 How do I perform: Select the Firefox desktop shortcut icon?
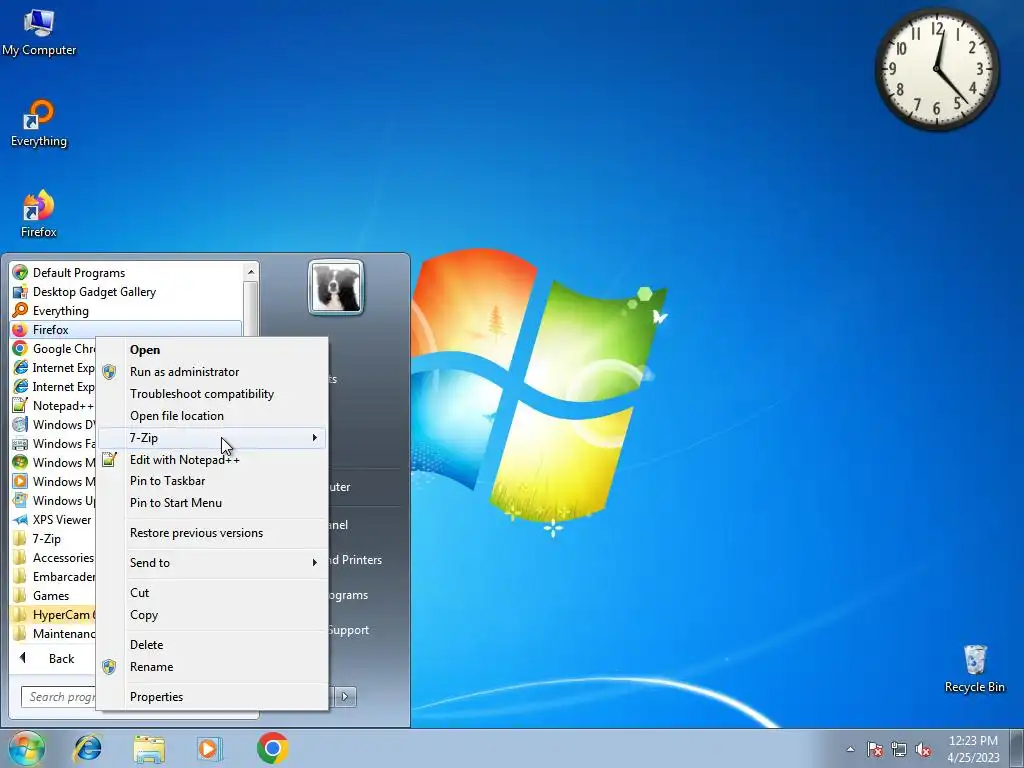[39, 214]
